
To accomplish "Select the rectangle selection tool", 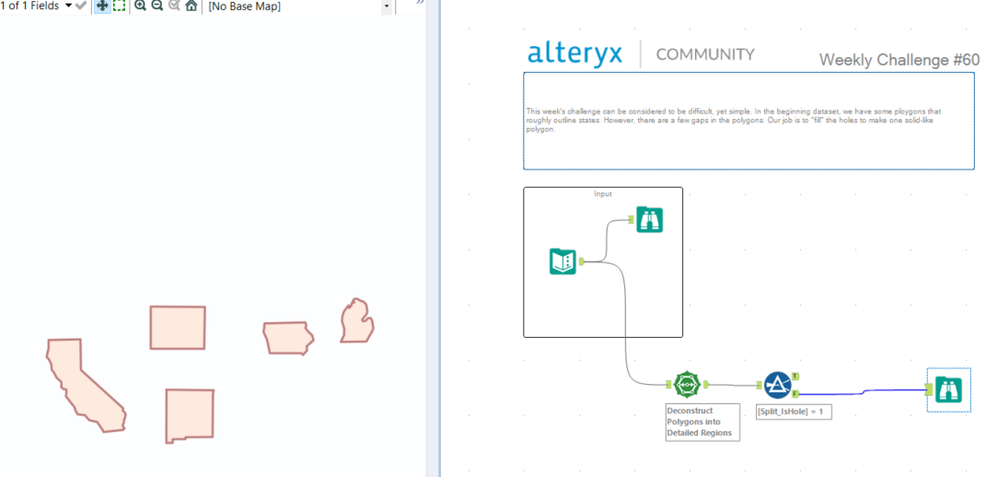I will coord(119,6).
